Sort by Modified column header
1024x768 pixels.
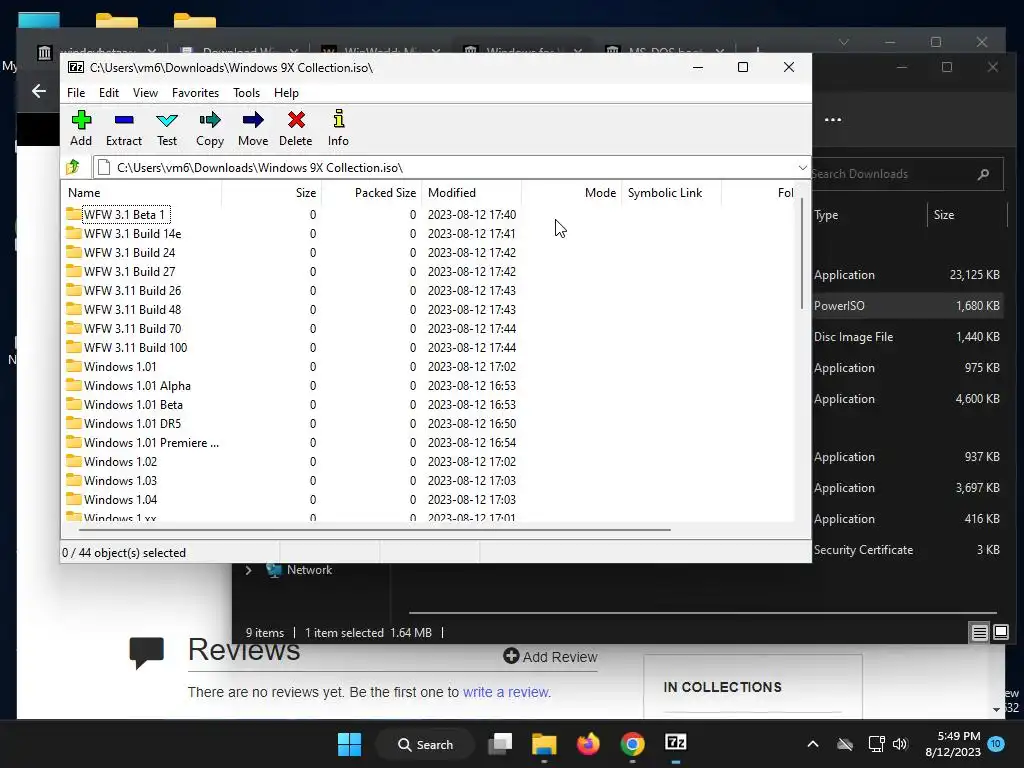(x=472, y=193)
